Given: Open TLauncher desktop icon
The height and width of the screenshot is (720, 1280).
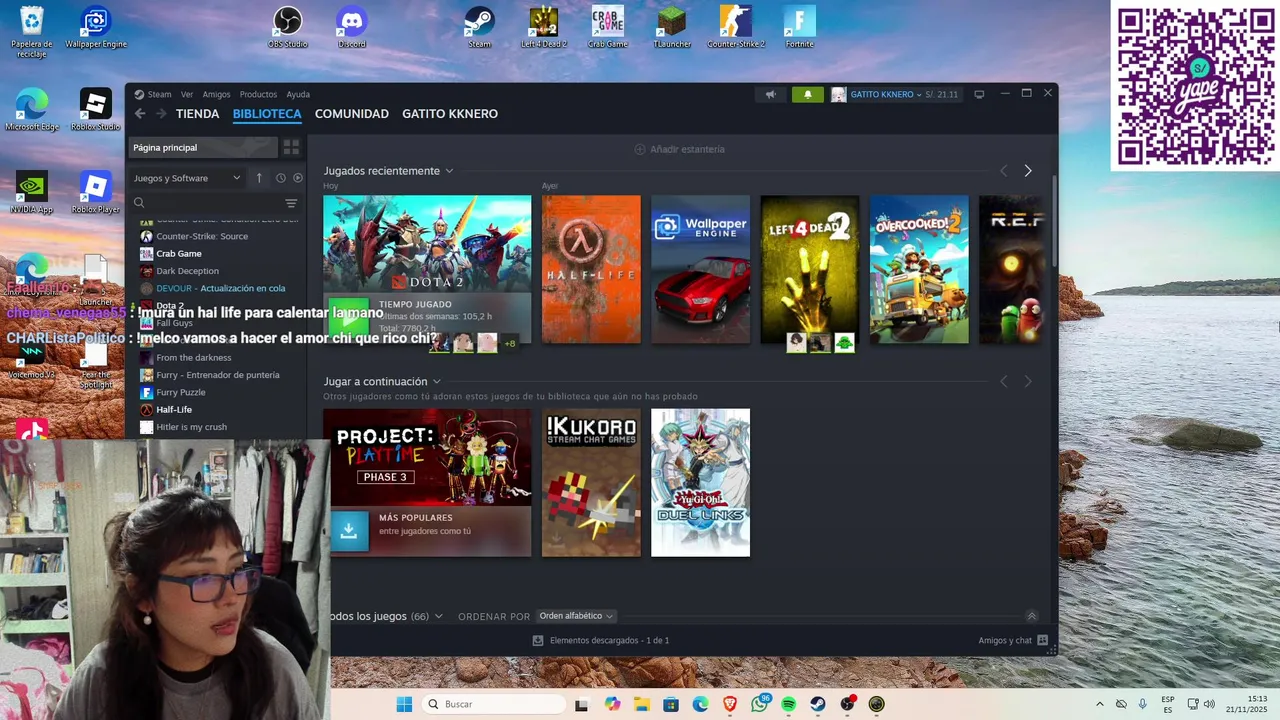Looking at the screenshot, I should pos(672,27).
